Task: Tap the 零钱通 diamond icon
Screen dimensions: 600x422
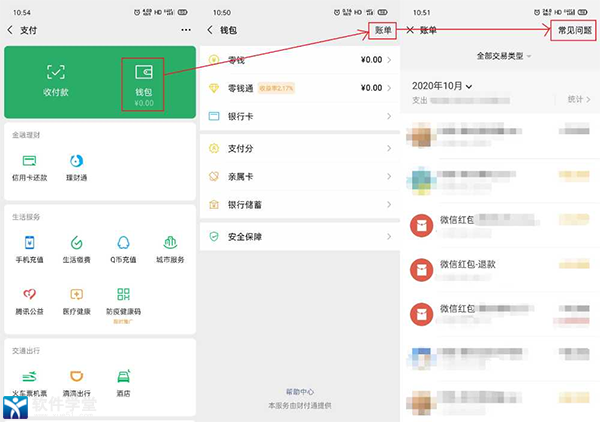Action: click(x=214, y=88)
